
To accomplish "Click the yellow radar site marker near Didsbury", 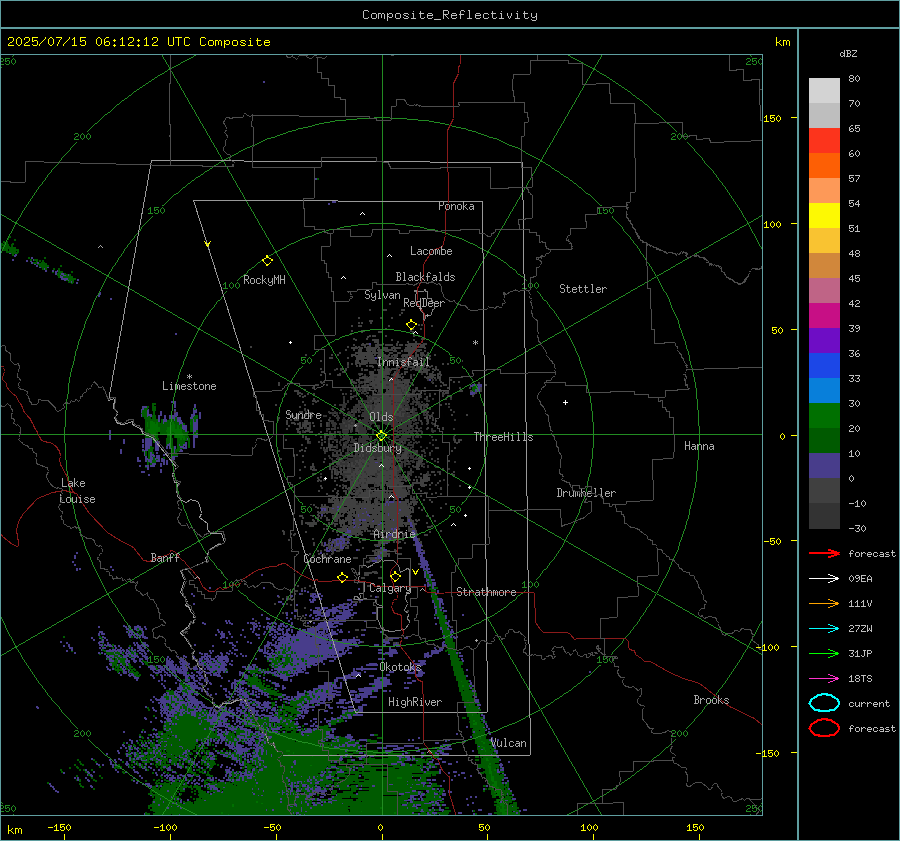I will click(x=381, y=436).
